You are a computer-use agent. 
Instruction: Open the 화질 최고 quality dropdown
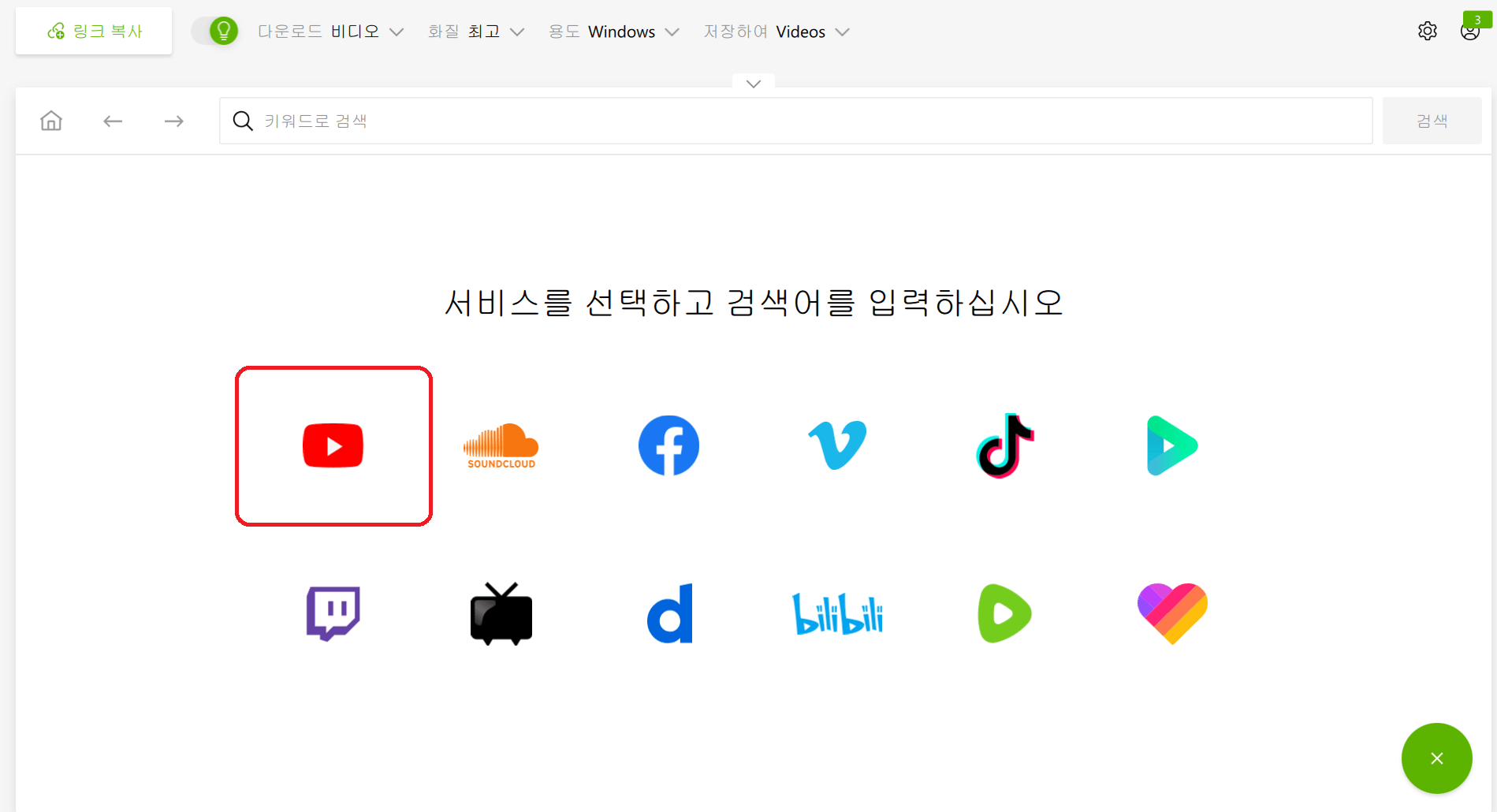pos(476,32)
